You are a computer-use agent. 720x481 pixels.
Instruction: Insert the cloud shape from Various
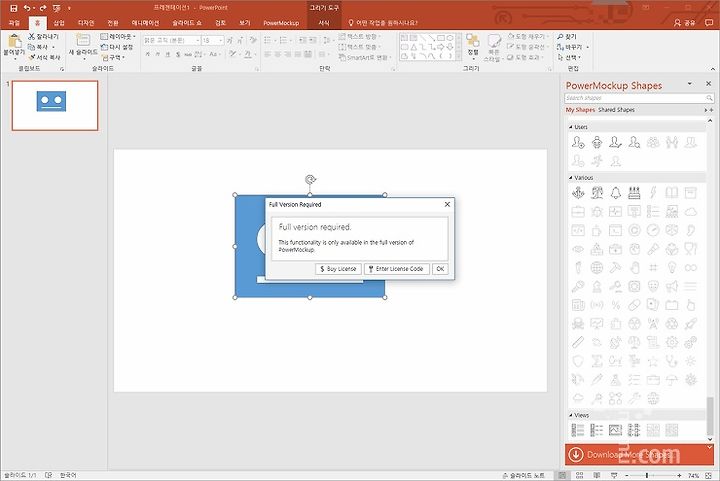click(x=691, y=212)
